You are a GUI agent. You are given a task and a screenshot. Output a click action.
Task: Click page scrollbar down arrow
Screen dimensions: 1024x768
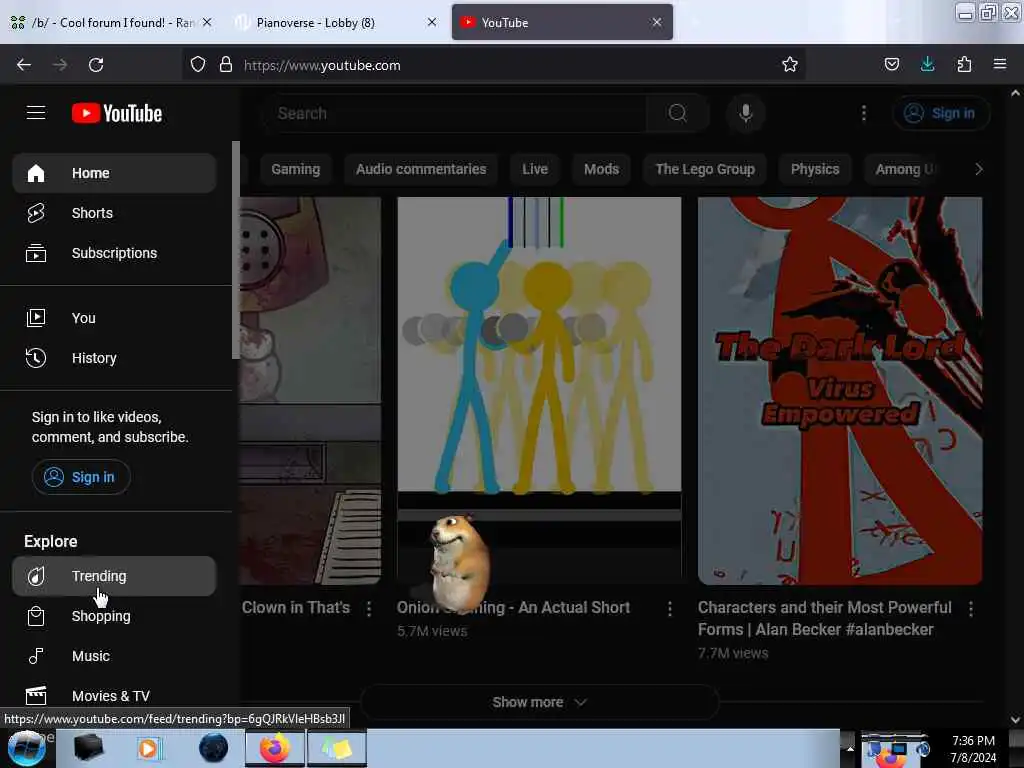click(x=1015, y=720)
